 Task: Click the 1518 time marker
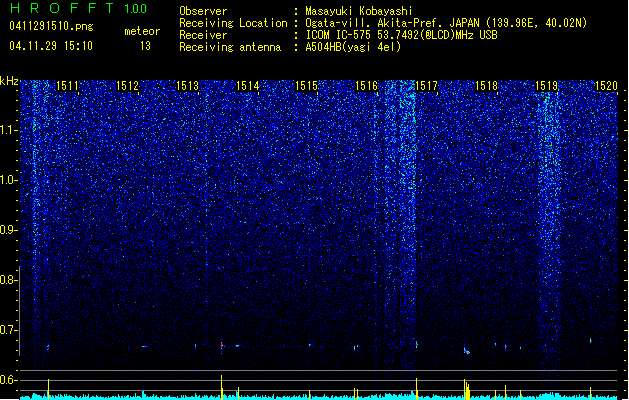(486, 86)
